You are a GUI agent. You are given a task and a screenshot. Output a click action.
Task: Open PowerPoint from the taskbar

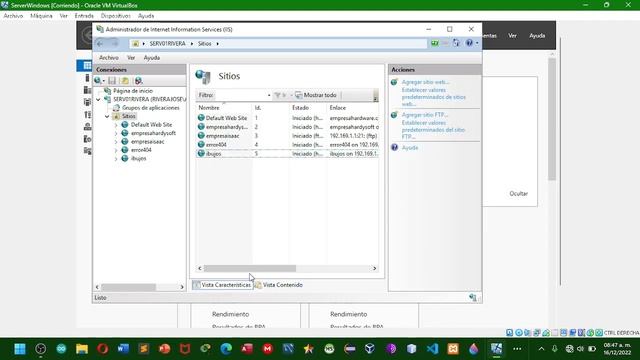(x=164, y=349)
